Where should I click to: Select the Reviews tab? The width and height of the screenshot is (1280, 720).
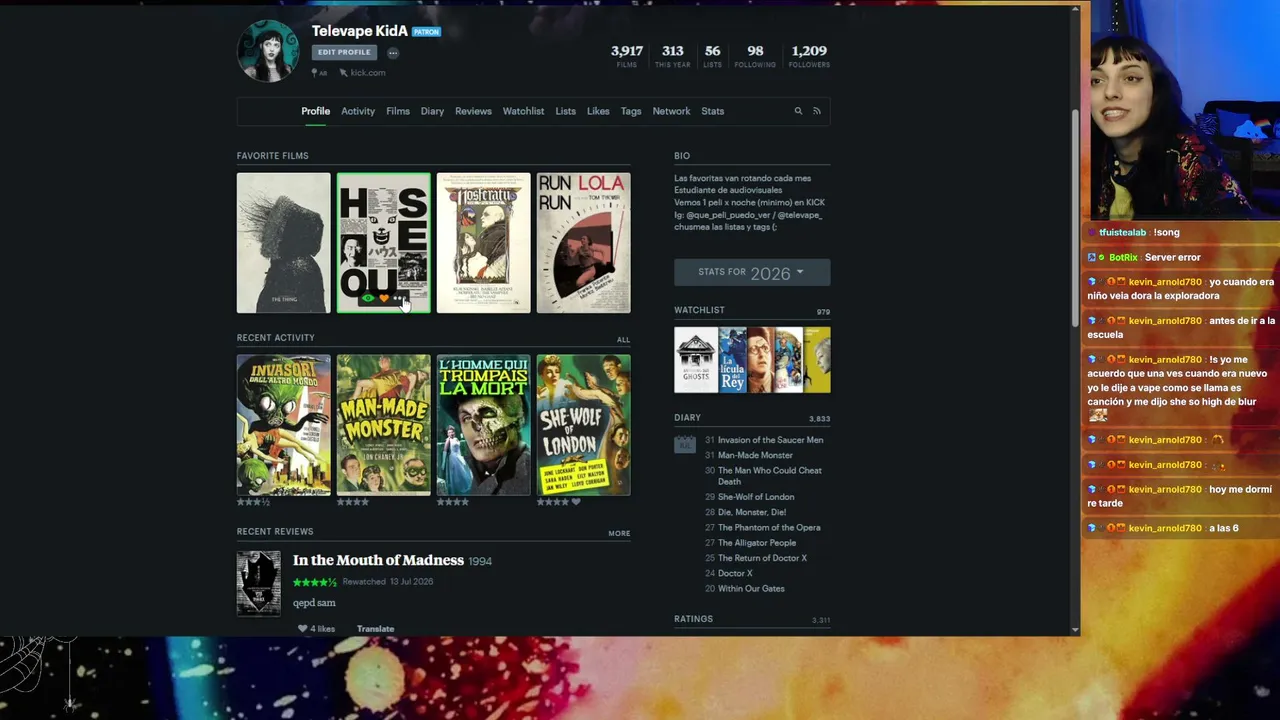point(473,111)
